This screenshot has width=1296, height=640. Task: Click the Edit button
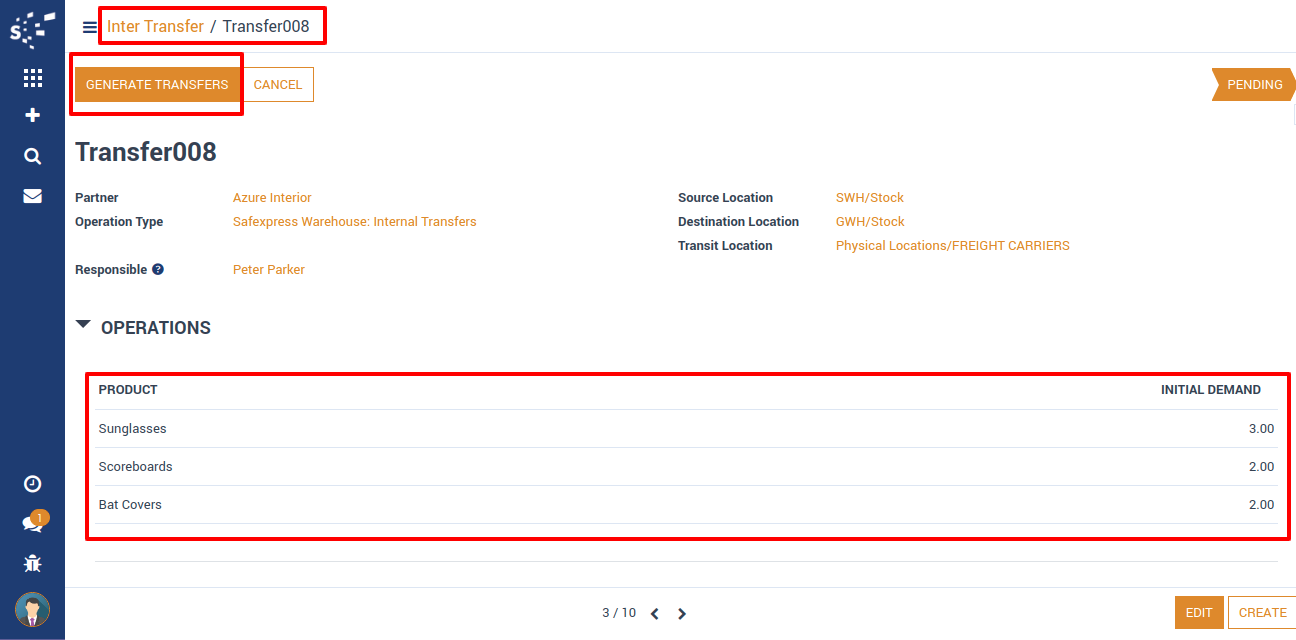[1198, 613]
